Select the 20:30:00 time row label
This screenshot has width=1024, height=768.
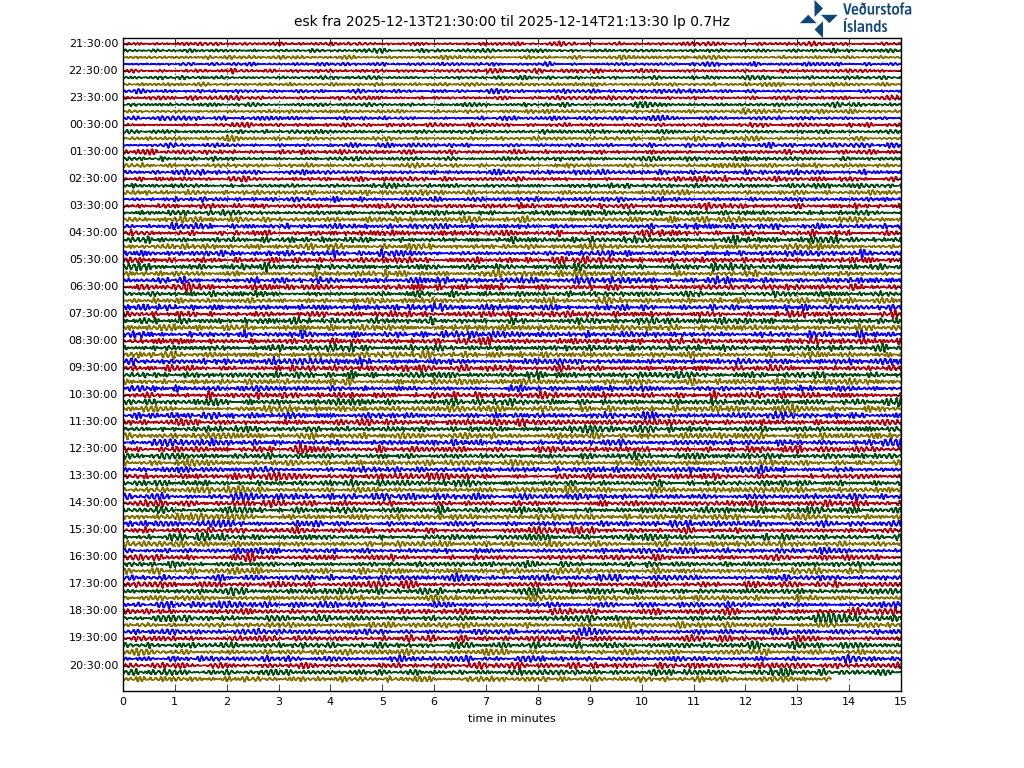point(94,666)
